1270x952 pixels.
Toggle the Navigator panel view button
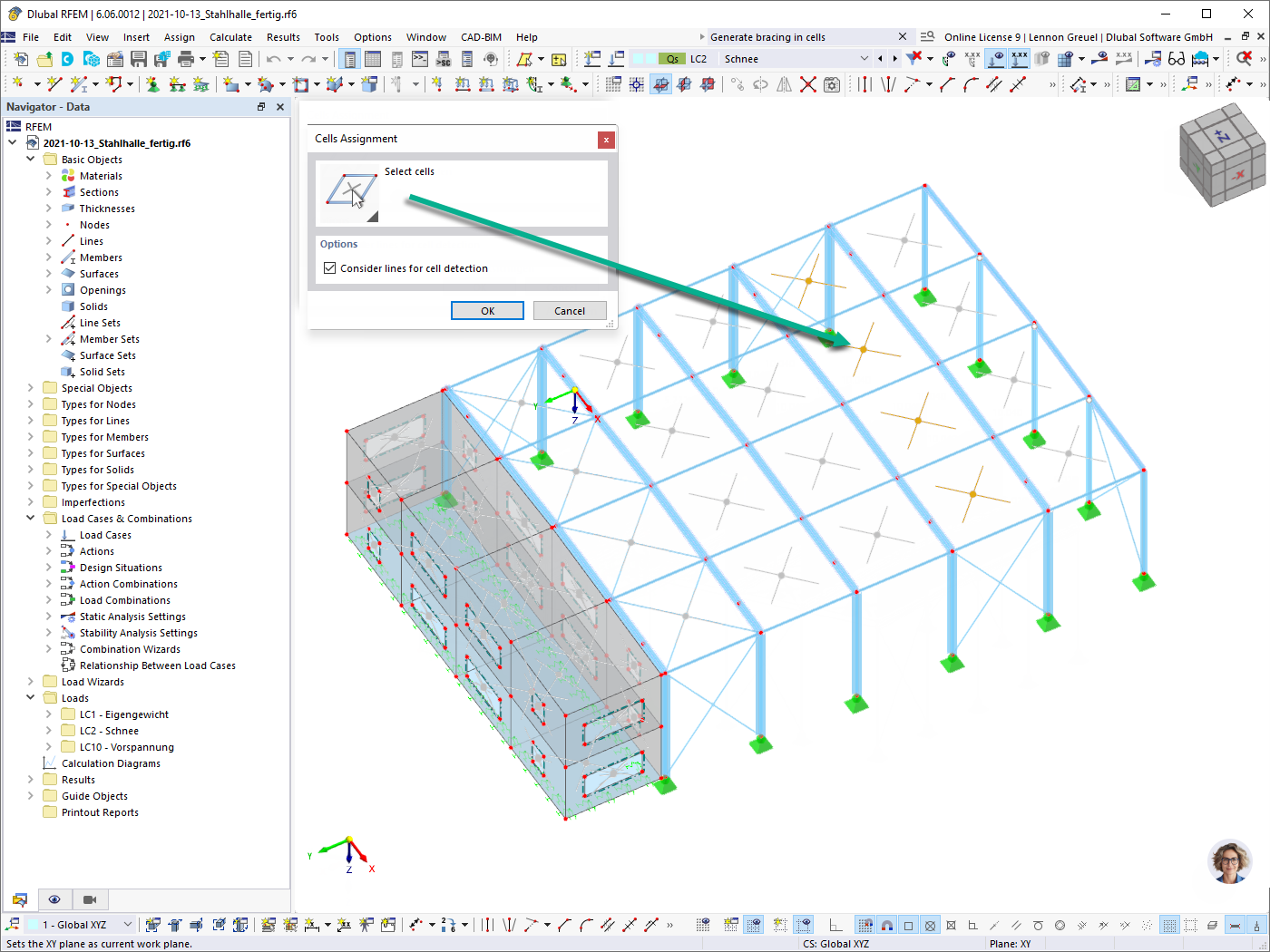point(349,59)
